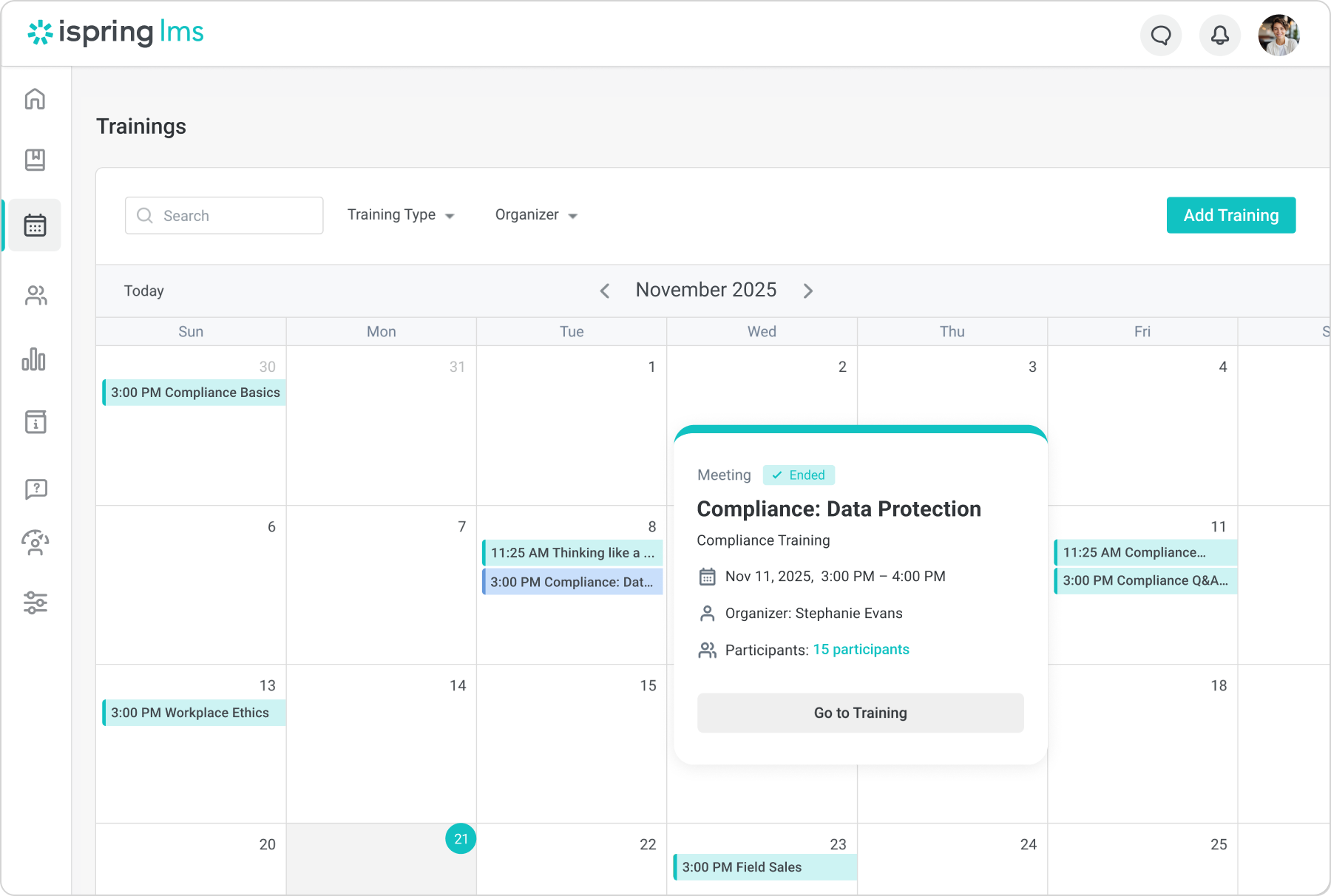Open the 15 participants link
This screenshot has width=1331, height=896.
(861, 649)
